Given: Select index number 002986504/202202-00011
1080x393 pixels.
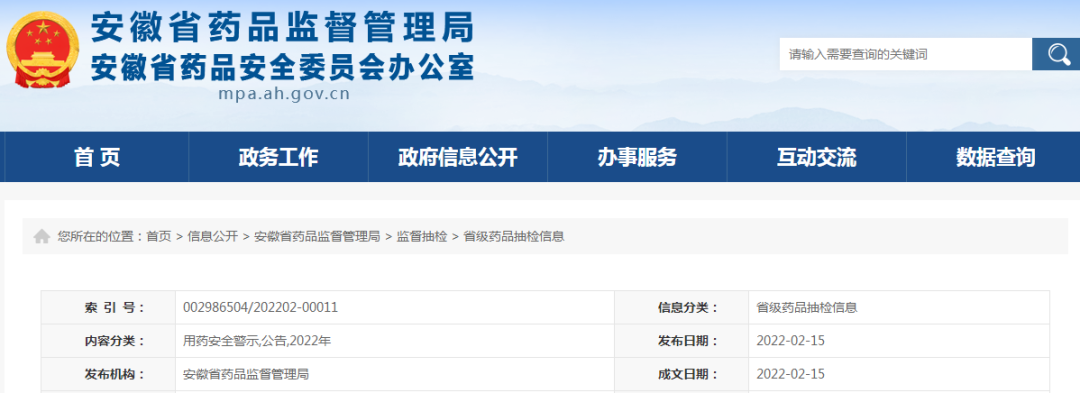Looking at the screenshot, I should click(260, 308).
